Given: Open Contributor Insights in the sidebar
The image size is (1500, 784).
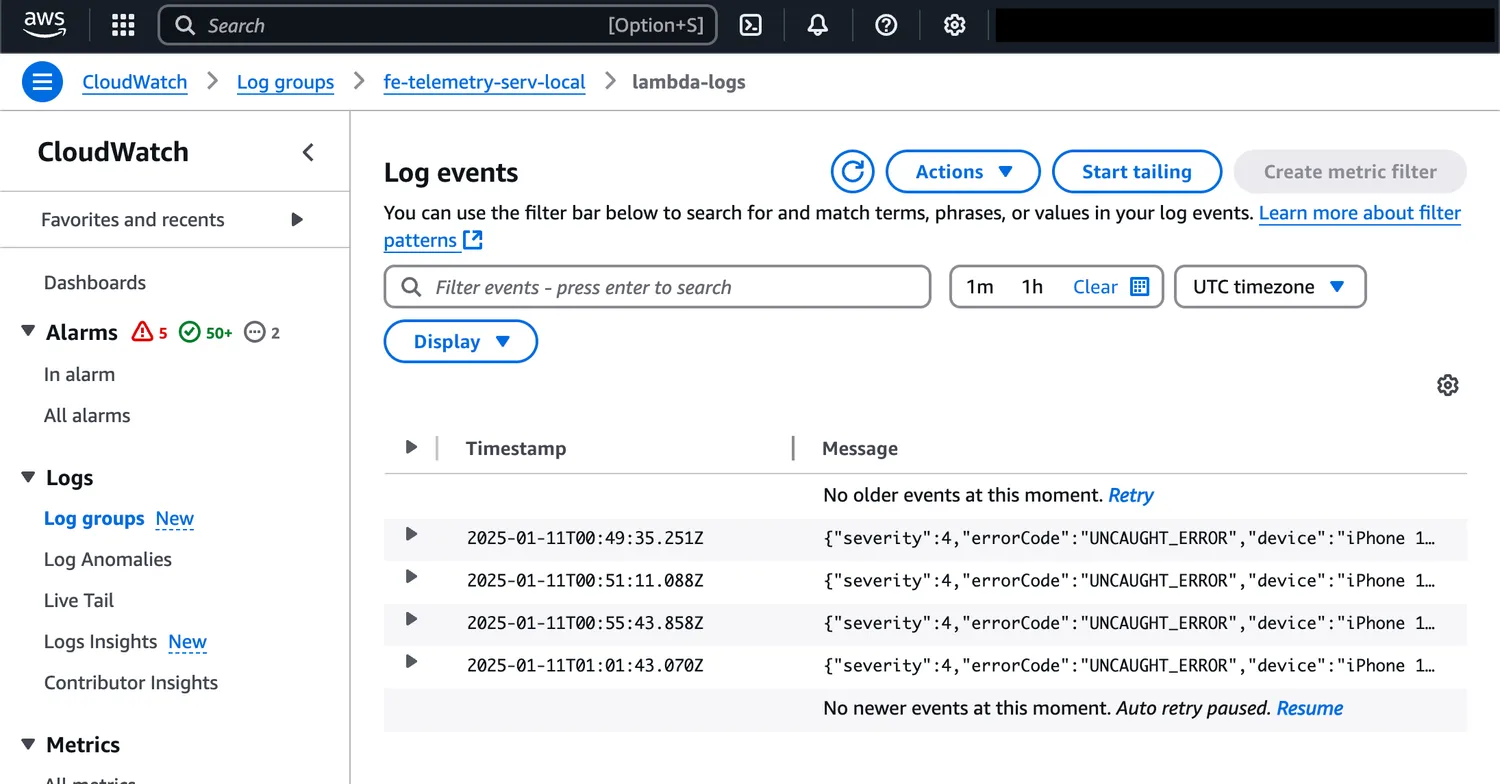Looking at the screenshot, I should [131, 683].
